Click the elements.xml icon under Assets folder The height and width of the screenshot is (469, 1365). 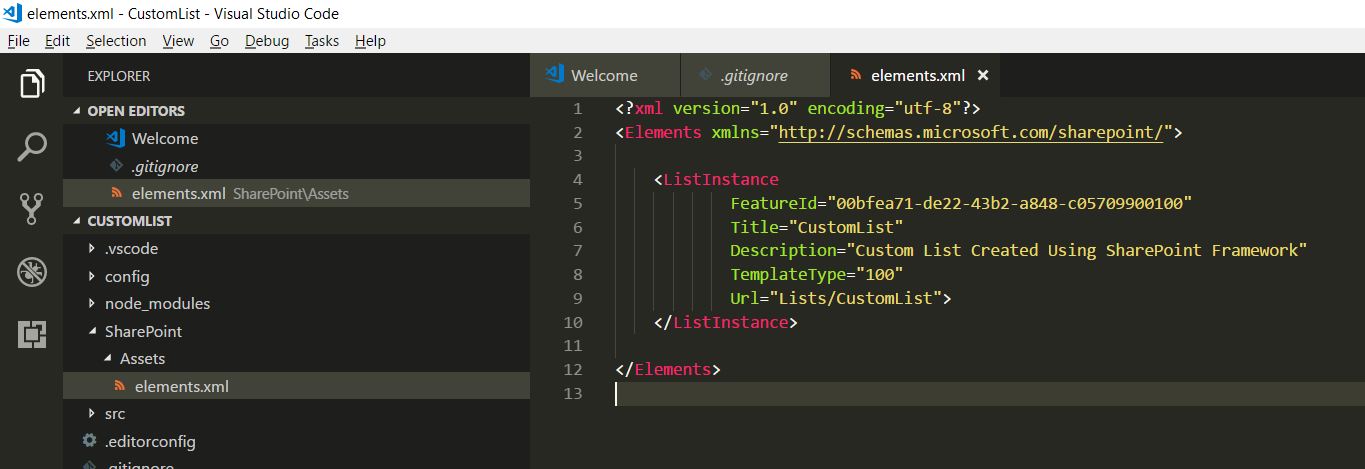119,386
